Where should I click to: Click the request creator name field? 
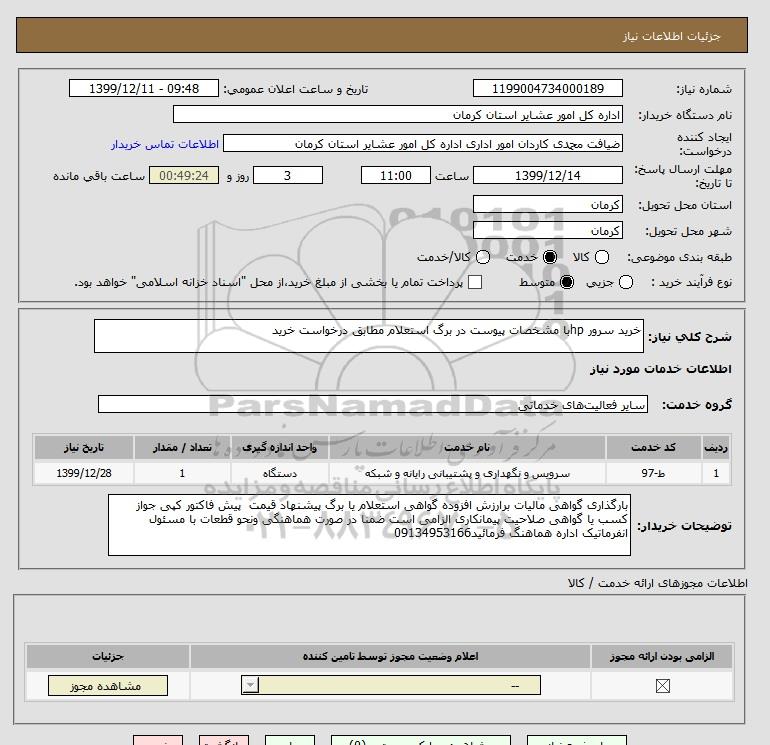(x=423, y=143)
